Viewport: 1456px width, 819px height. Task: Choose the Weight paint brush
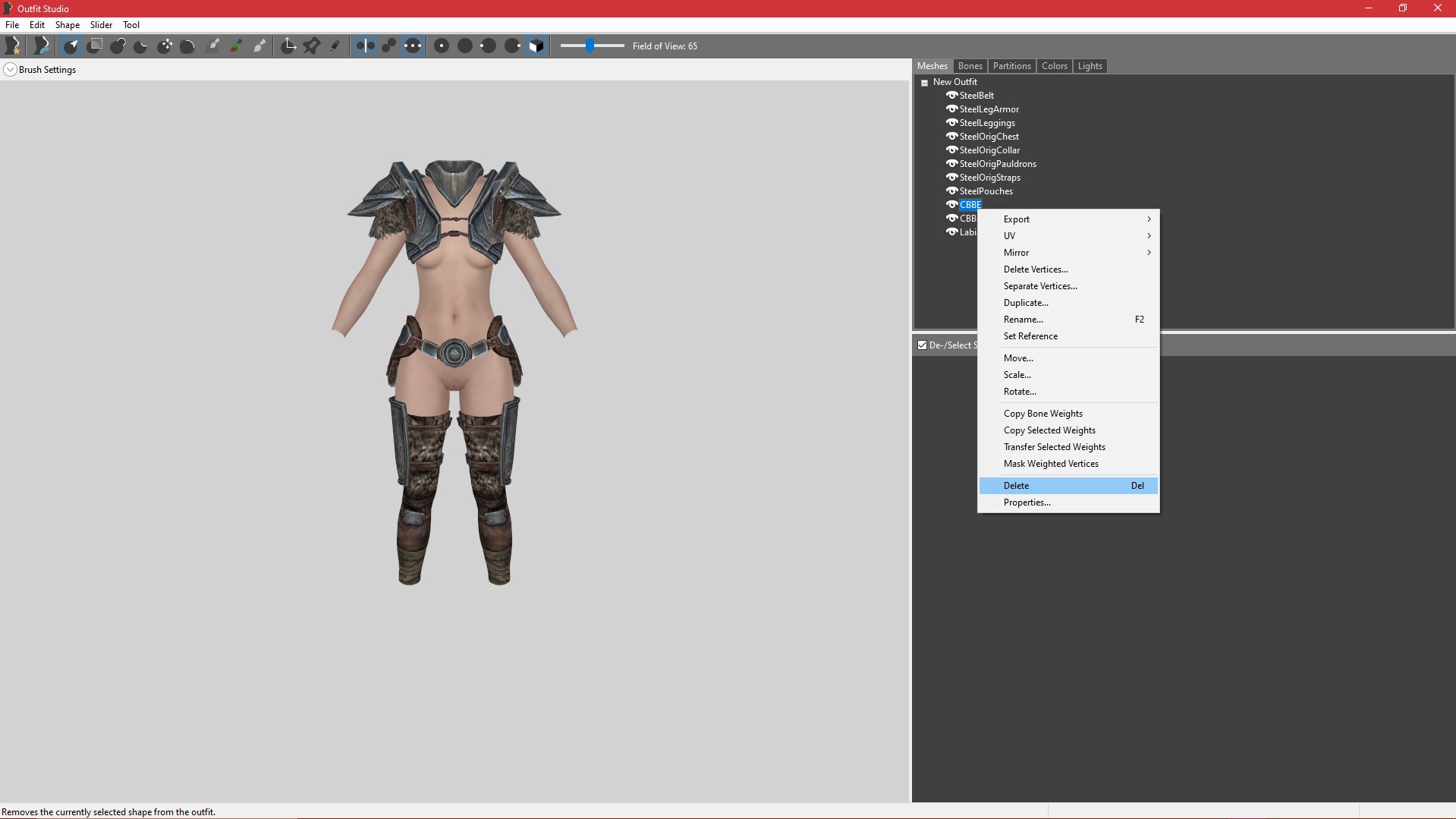(212, 46)
